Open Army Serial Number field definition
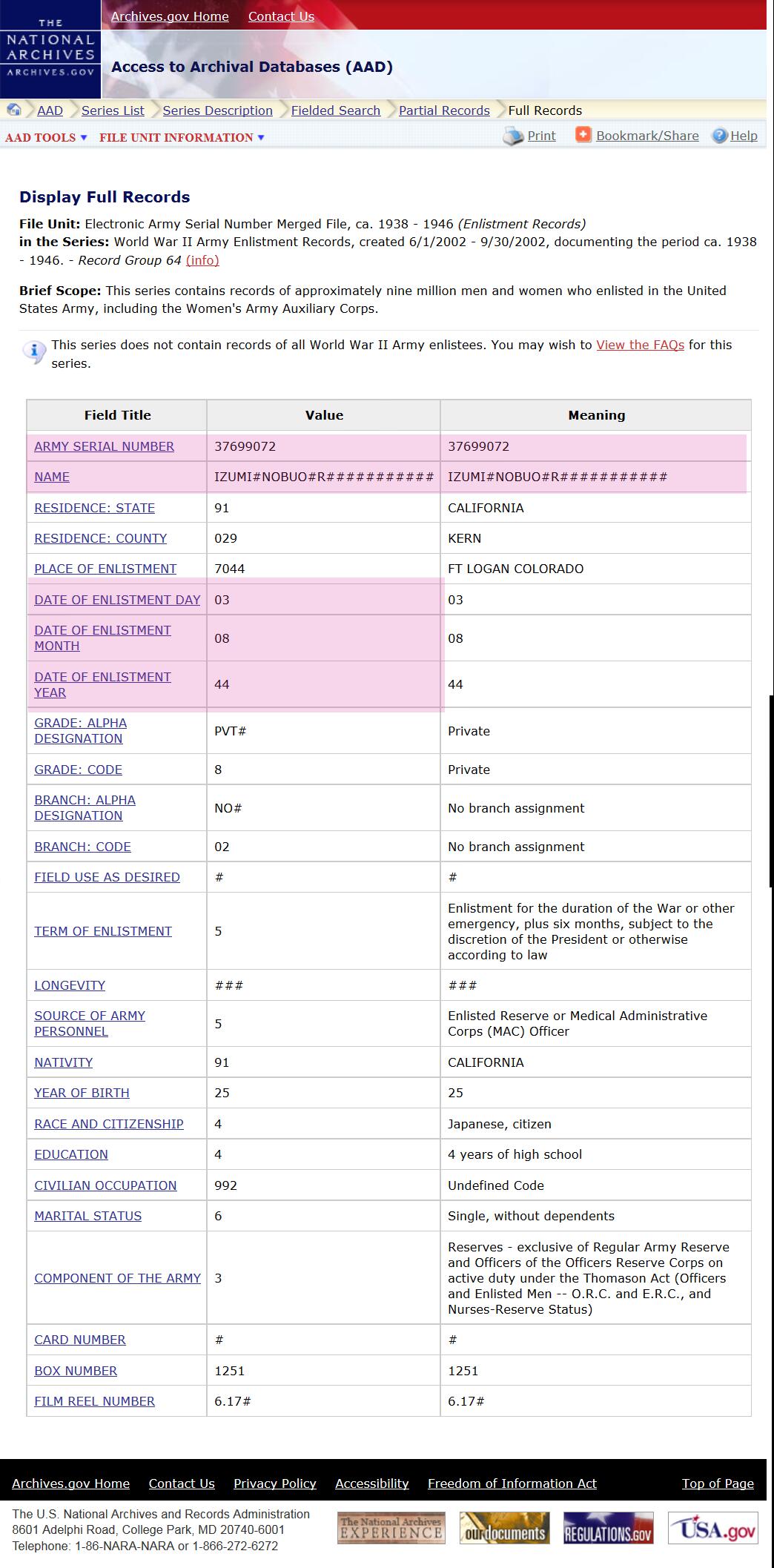 click(105, 446)
